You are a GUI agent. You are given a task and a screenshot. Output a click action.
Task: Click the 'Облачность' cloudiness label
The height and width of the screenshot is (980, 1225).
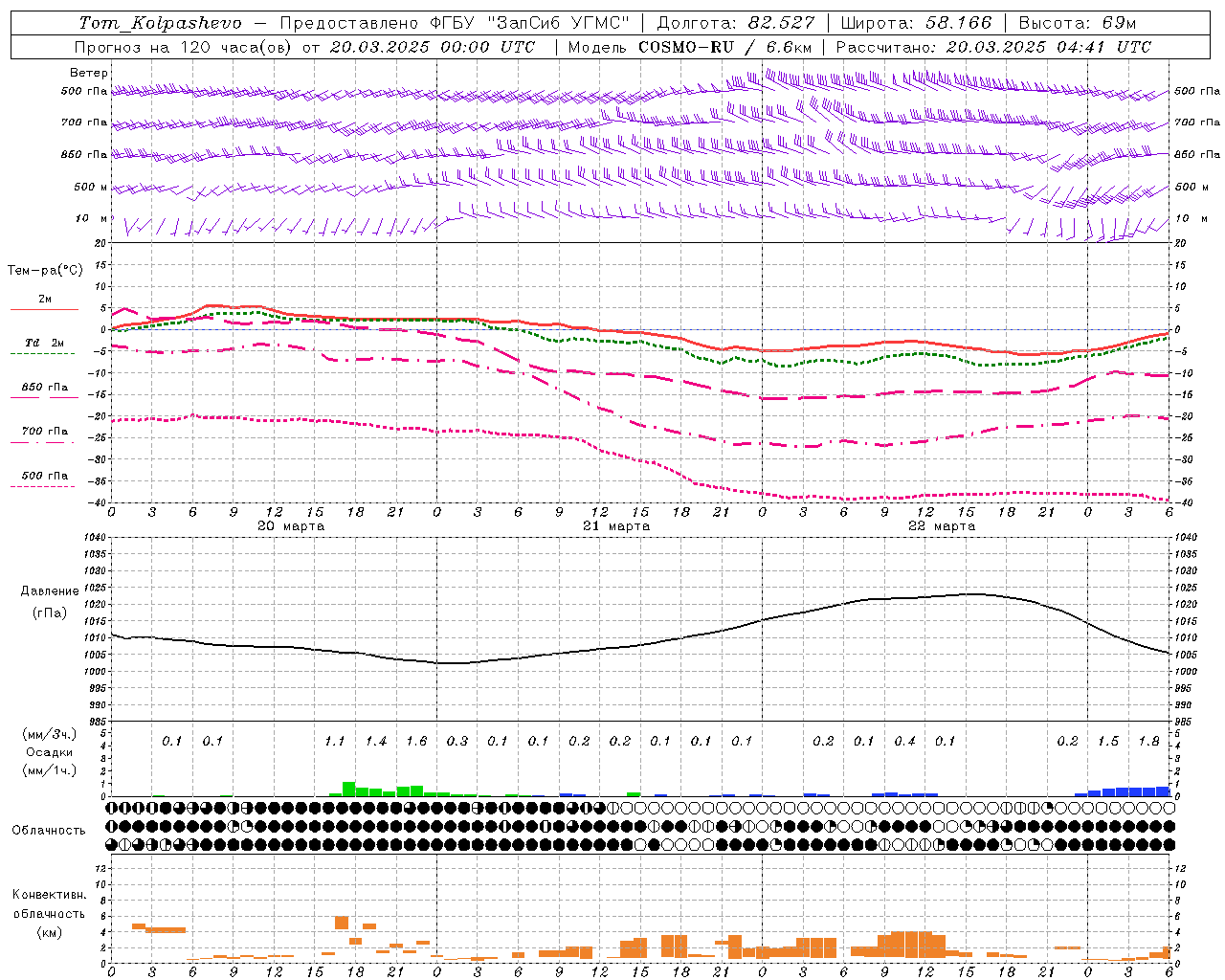[49, 831]
